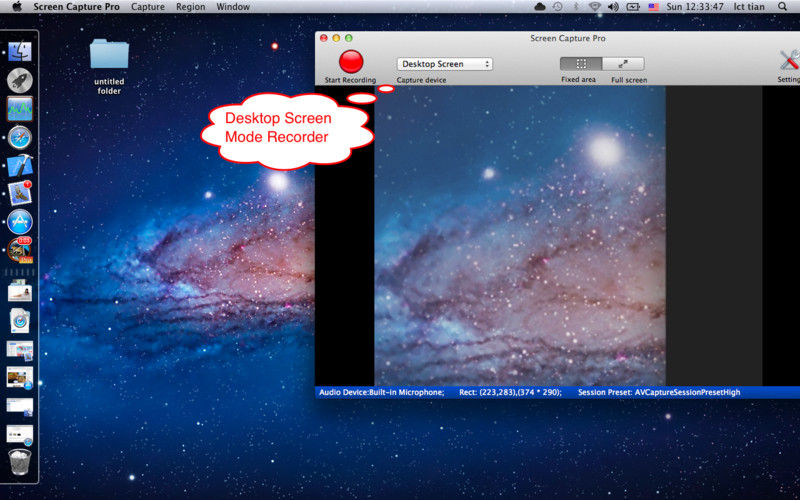Select the Full screen capture mode
This screenshot has height=500, width=800.
(623, 64)
